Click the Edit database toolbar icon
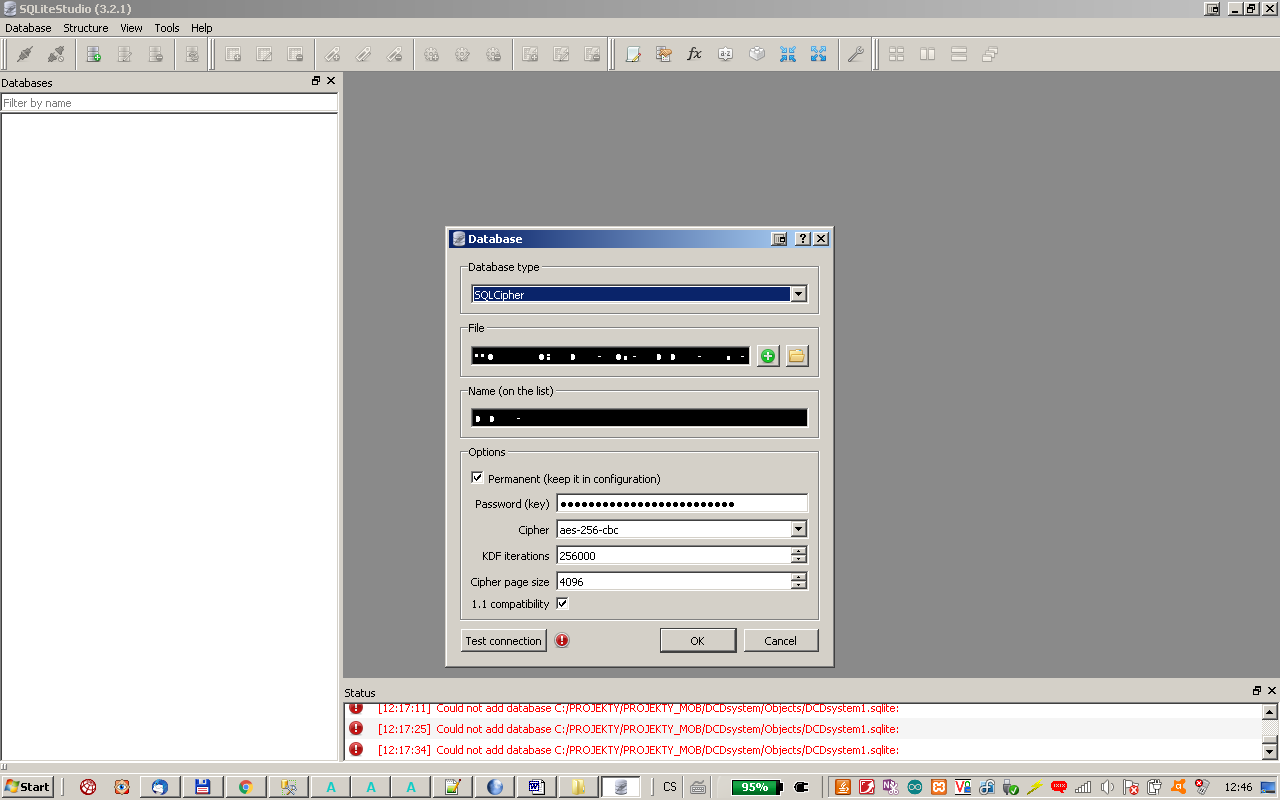The width and height of the screenshot is (1280, 800). click(125, 54)
